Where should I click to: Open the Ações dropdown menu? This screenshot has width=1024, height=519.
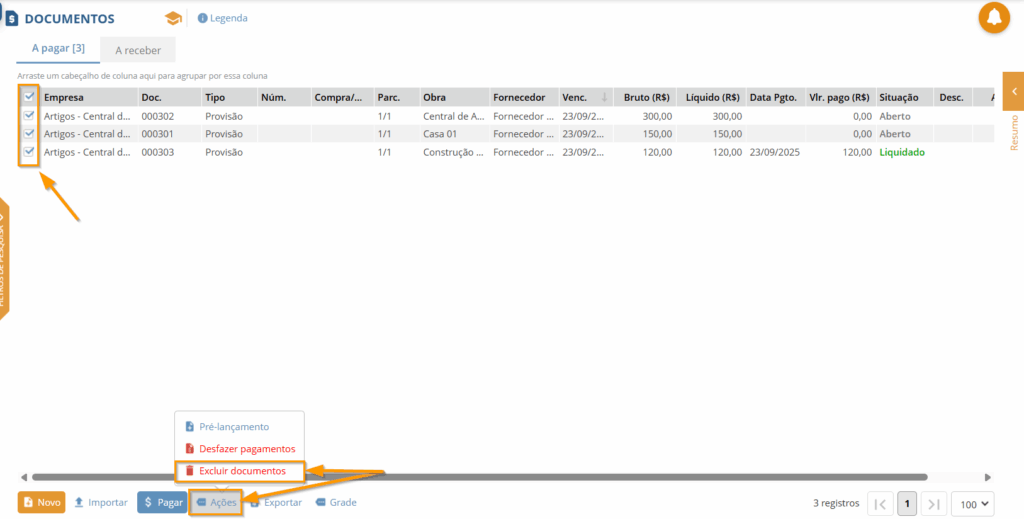pyautogui.click(x=217, y=502)
